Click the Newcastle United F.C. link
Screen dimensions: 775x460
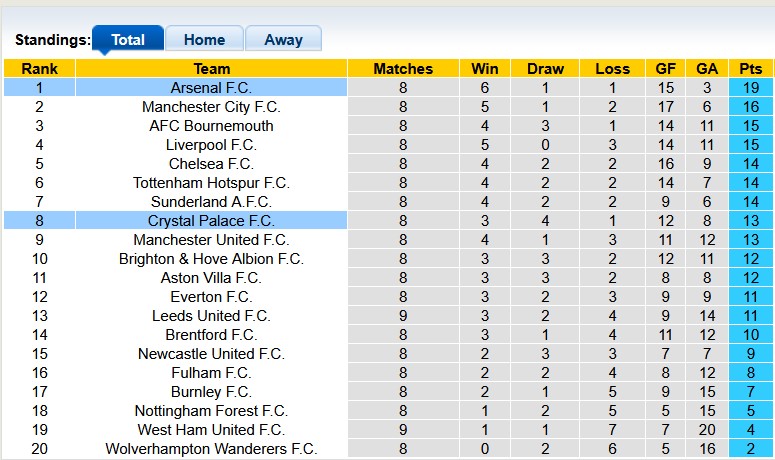(211, 354)
